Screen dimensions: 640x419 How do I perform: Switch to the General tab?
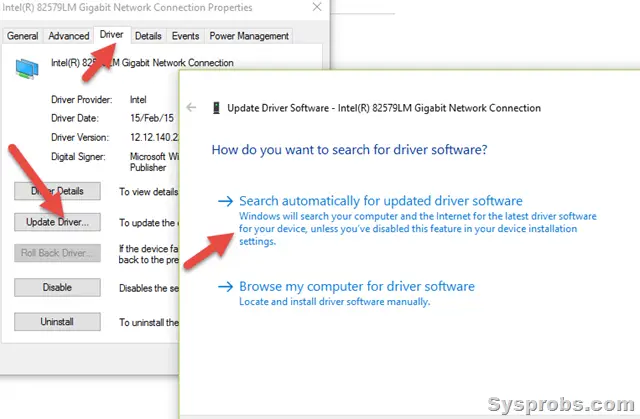[22, 36]
